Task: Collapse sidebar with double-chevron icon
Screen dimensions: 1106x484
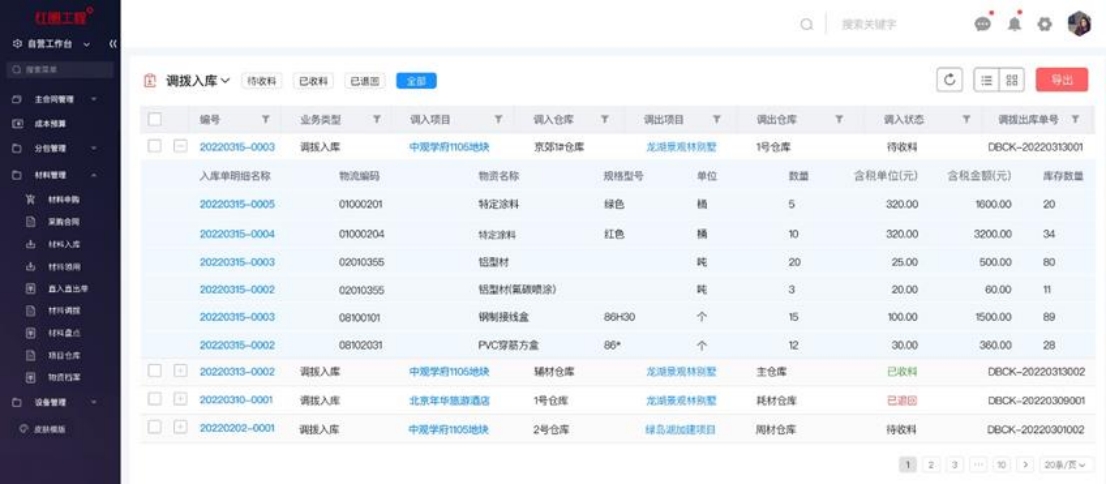Action: pyautogui.click(x=113, y=44)
